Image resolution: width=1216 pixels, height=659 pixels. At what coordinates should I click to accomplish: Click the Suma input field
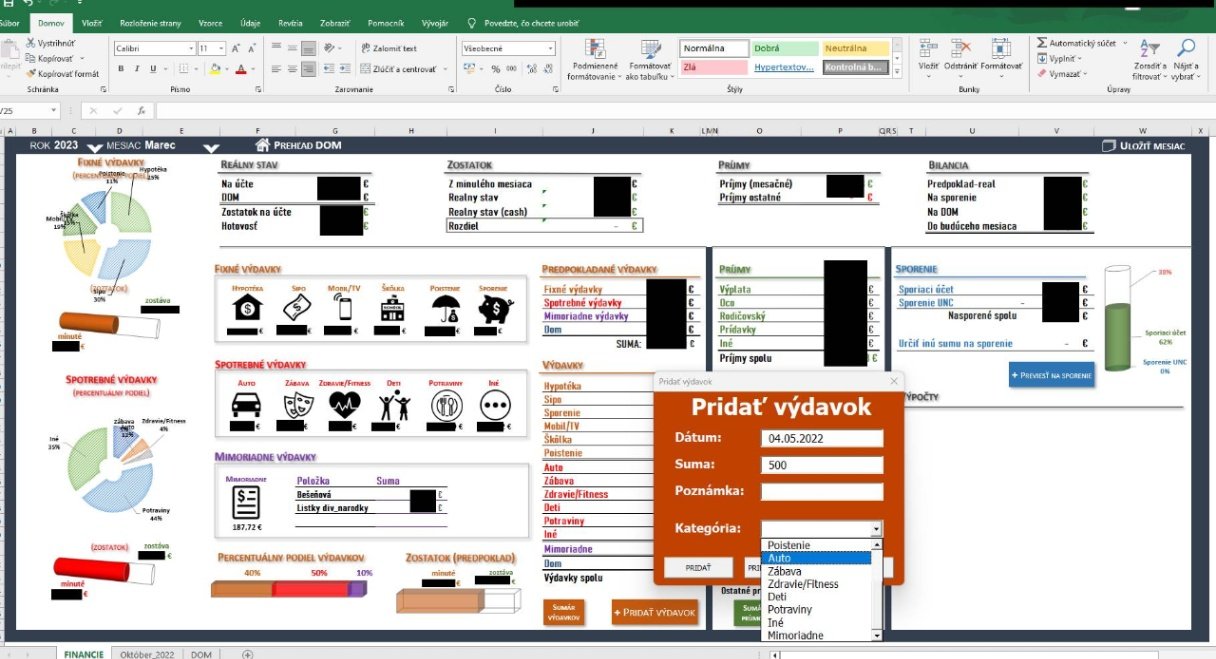(x=822, y=465)
